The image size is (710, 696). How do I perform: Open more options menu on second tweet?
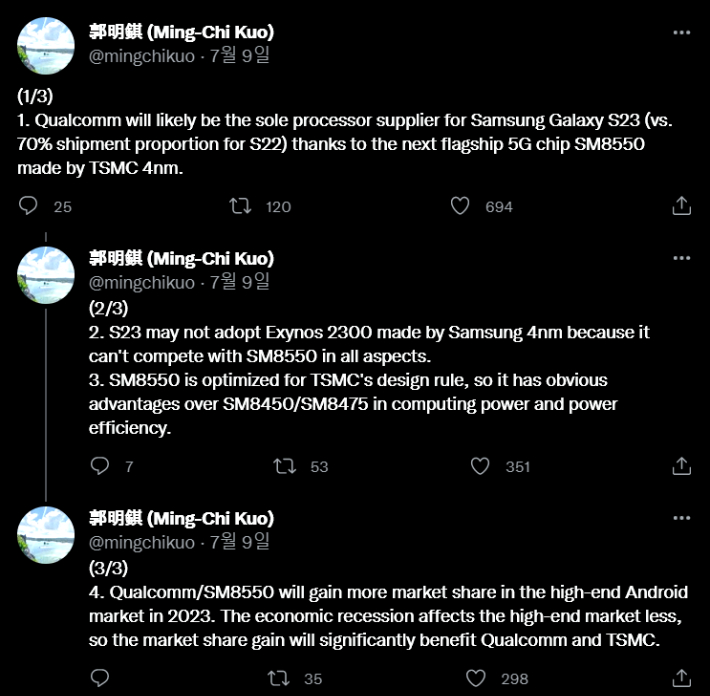tap(681, 259)
